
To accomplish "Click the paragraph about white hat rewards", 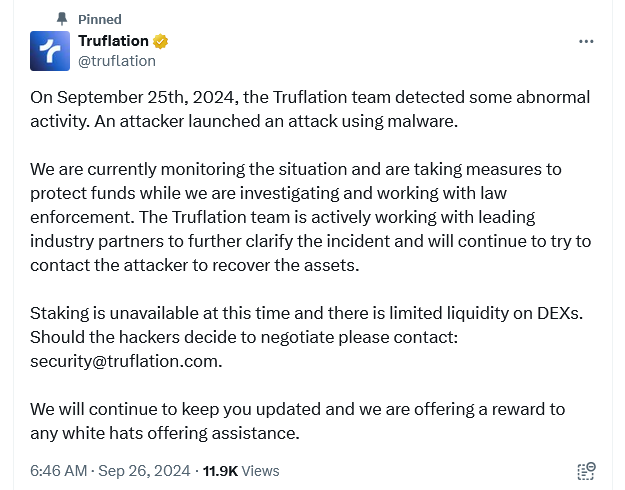I will pos(297,421).
